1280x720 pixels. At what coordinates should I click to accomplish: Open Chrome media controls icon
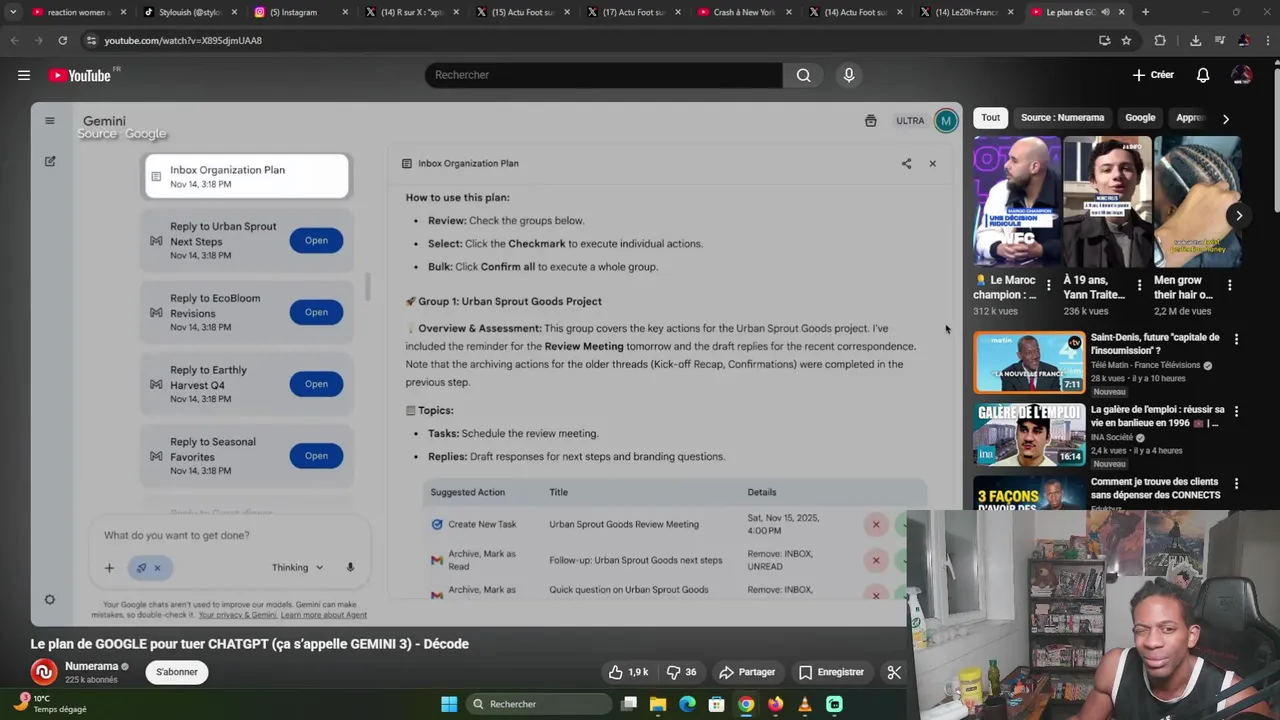[1219, 40]
